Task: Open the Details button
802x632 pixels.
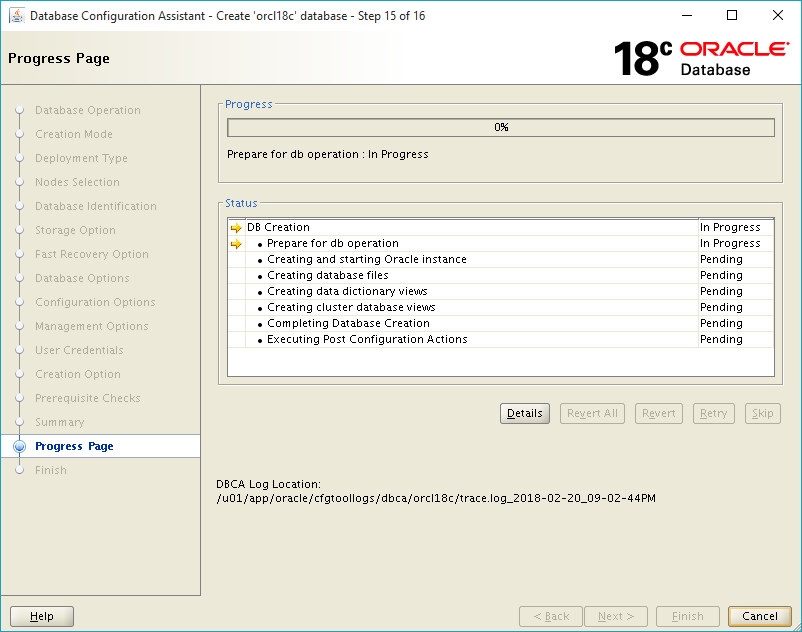Action: (x=525, y=413)
